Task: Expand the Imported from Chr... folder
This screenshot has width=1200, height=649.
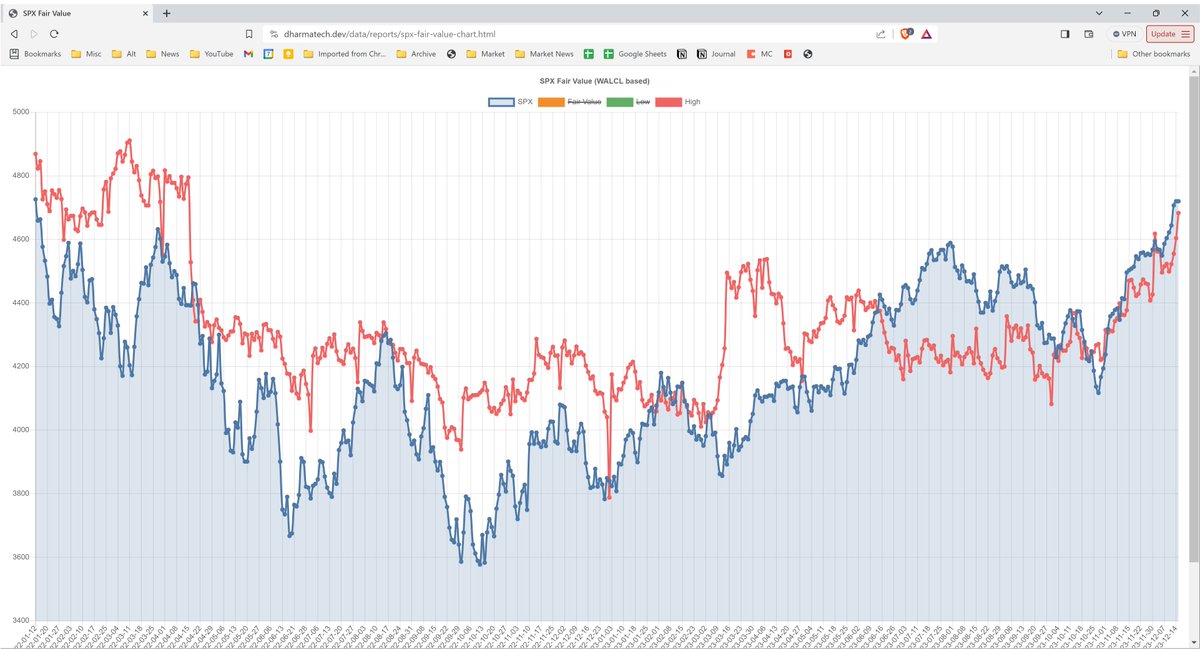Action: [x=344, y=54]
